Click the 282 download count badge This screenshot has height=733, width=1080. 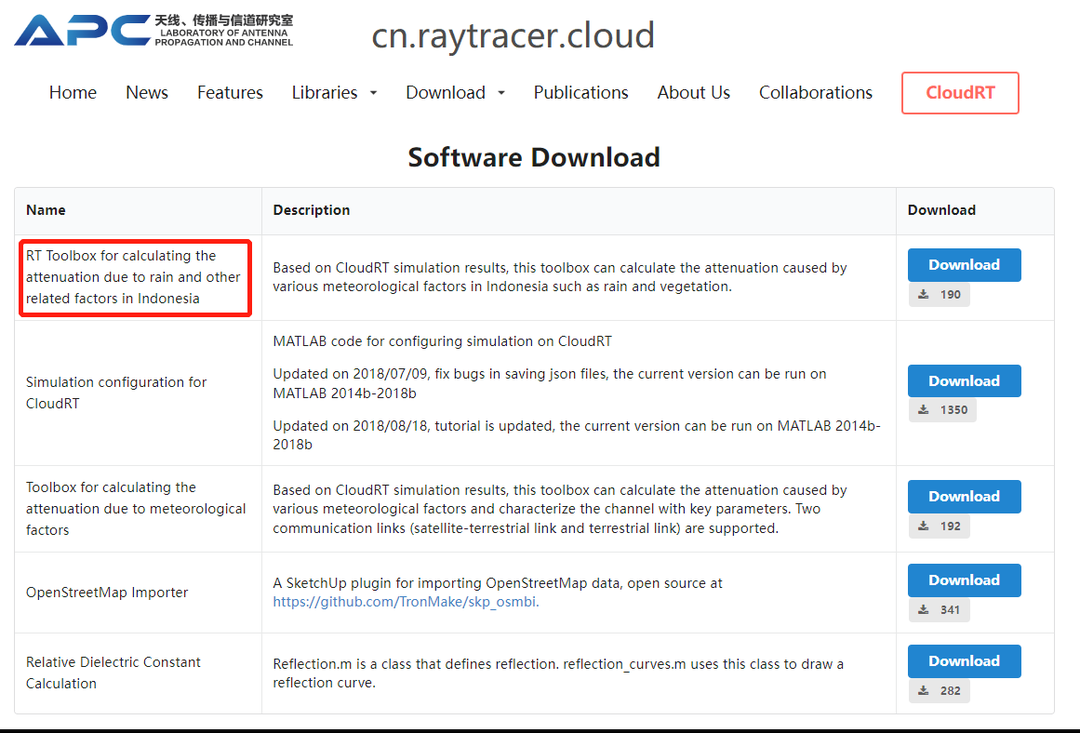[939, 690]
